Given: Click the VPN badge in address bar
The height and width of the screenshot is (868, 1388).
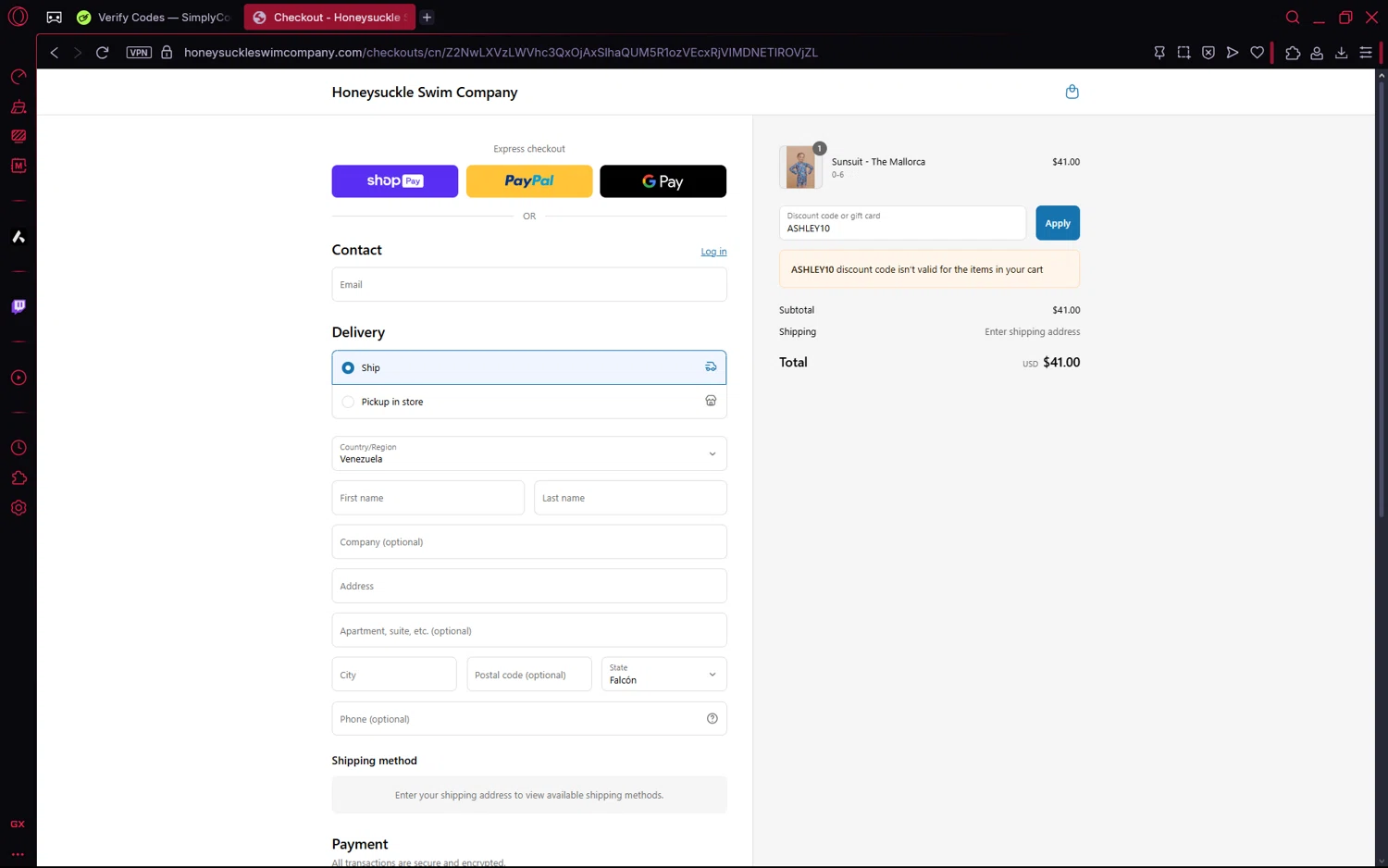Looking at the screenshot, I should click(x=139, y=53).
